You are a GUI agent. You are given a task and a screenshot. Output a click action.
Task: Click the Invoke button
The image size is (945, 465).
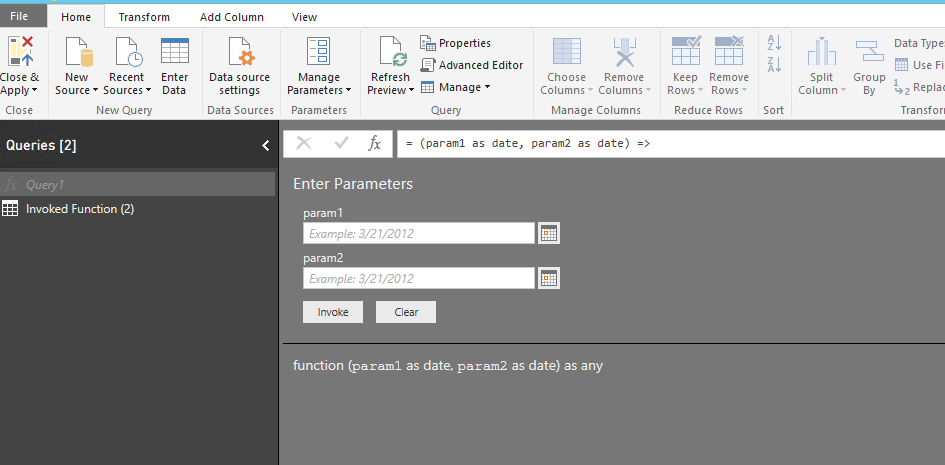tap(333, 312)
